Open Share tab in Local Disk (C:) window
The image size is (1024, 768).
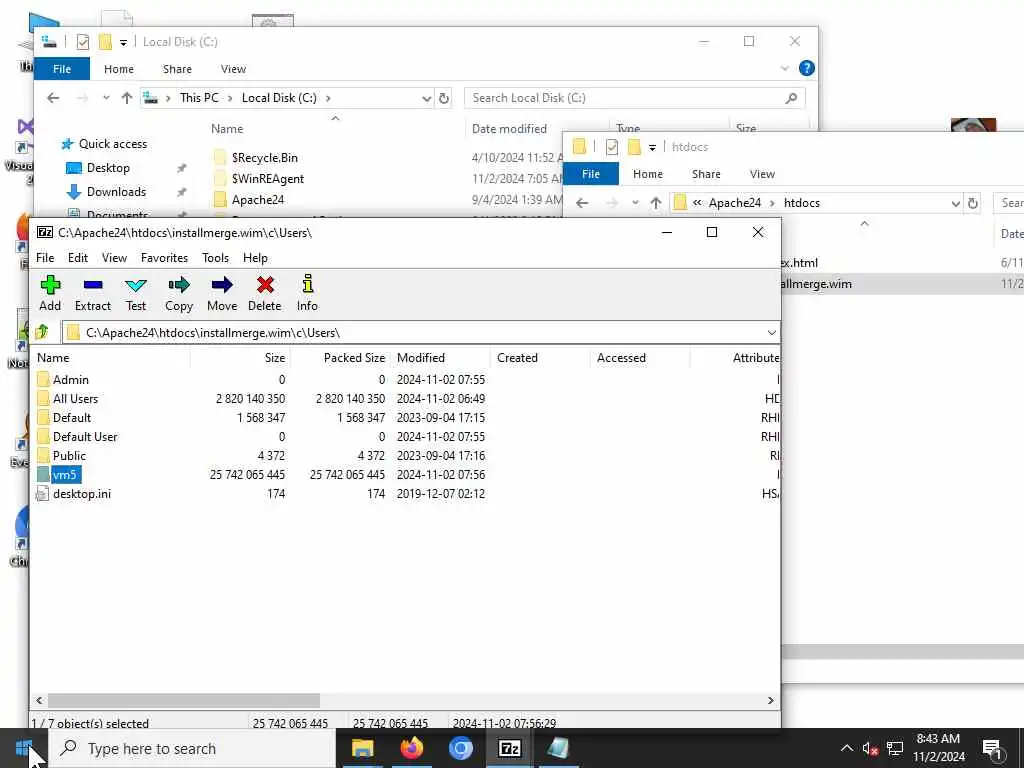coord(177,69)
